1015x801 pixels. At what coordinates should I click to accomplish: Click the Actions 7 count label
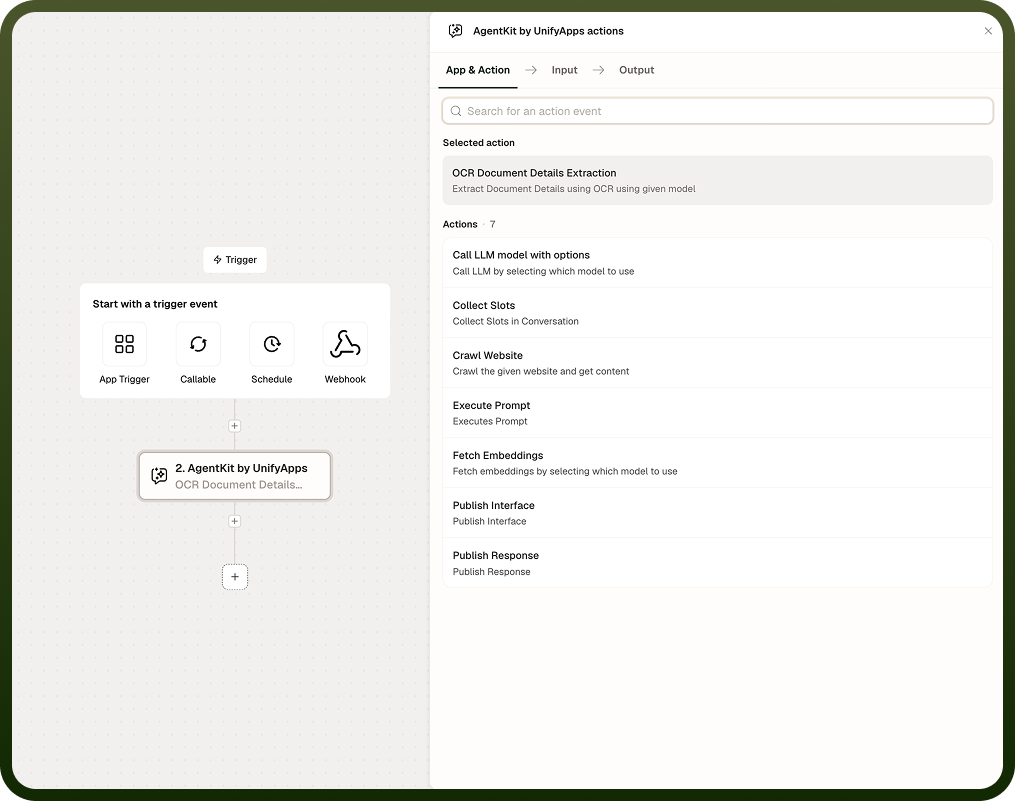pyautogui.click(x=469, y=224)
